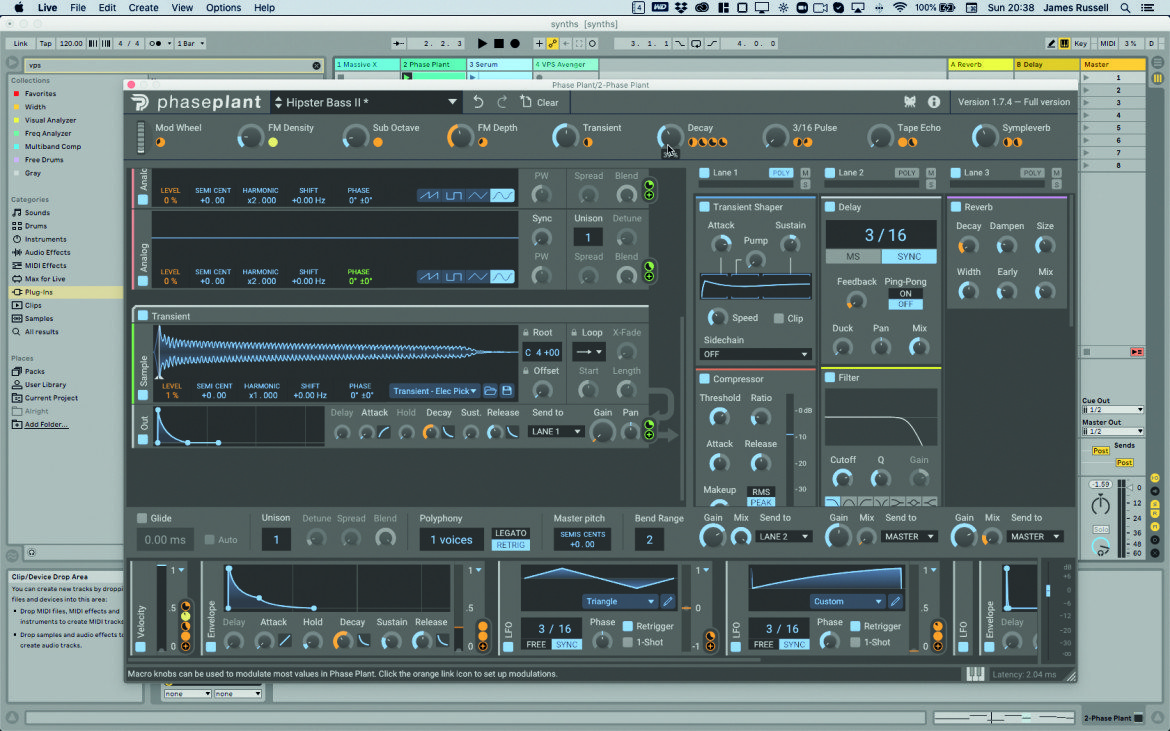
Task: Stop playback in Live's transport
Action: pyautogui.click(x=498, y=43)
